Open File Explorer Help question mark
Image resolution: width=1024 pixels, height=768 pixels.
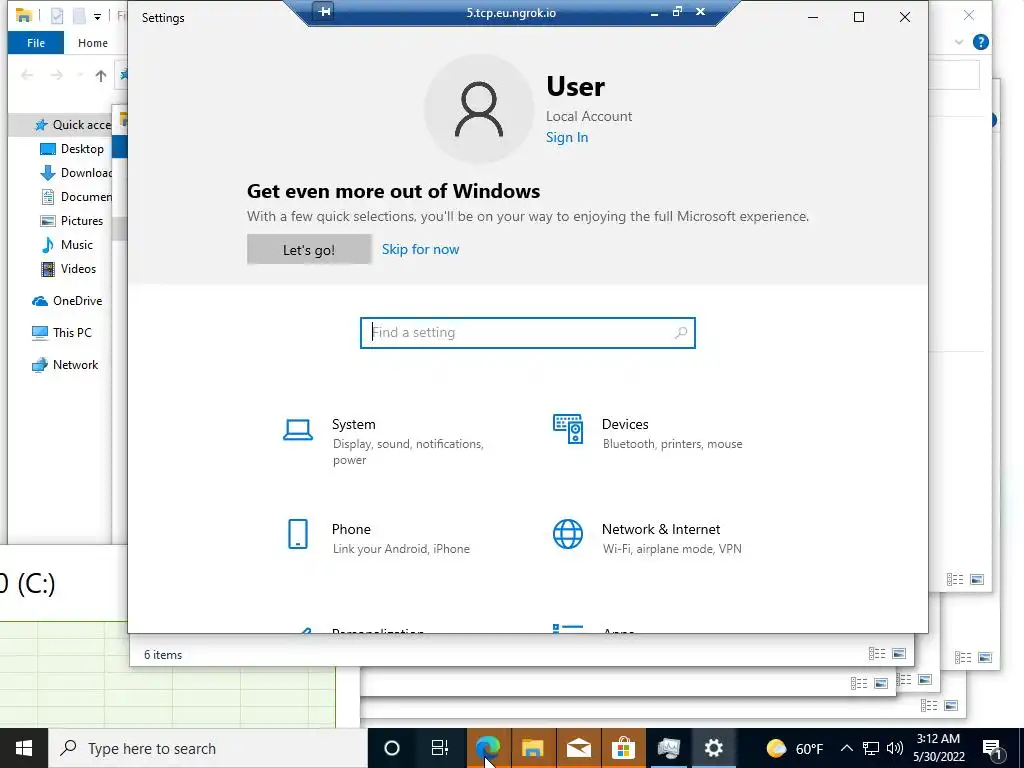click(980, 42)
